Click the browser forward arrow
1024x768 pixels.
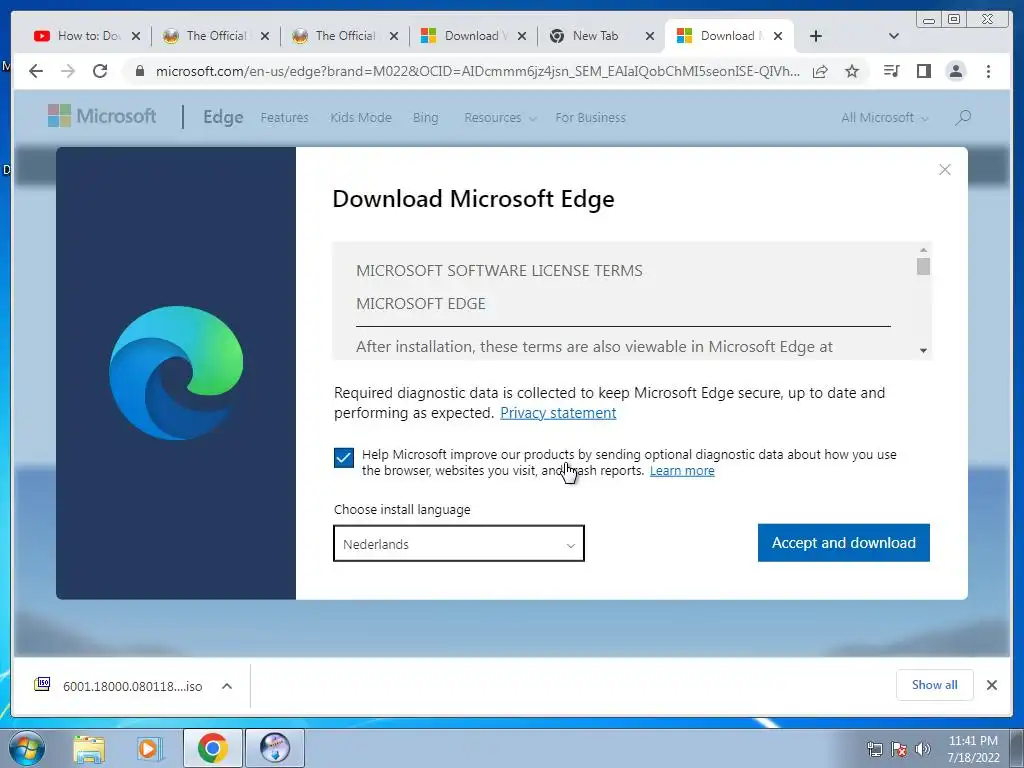point(68,71)
